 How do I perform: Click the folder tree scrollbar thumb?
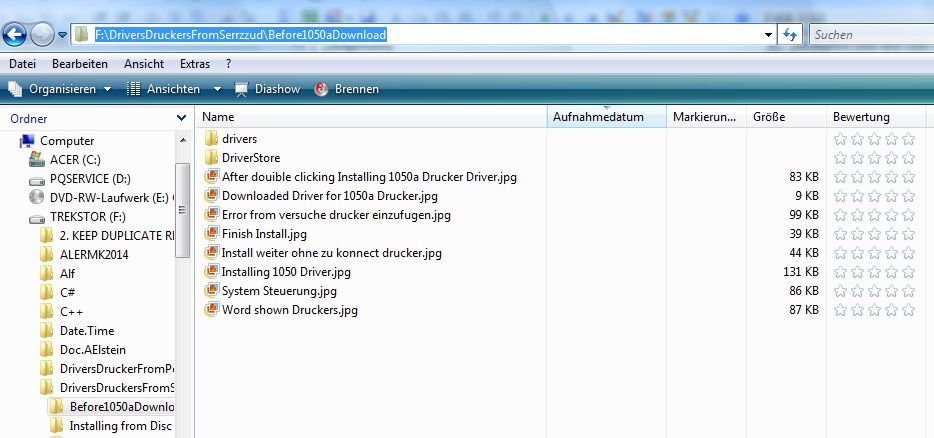click(x=182, y=210)
